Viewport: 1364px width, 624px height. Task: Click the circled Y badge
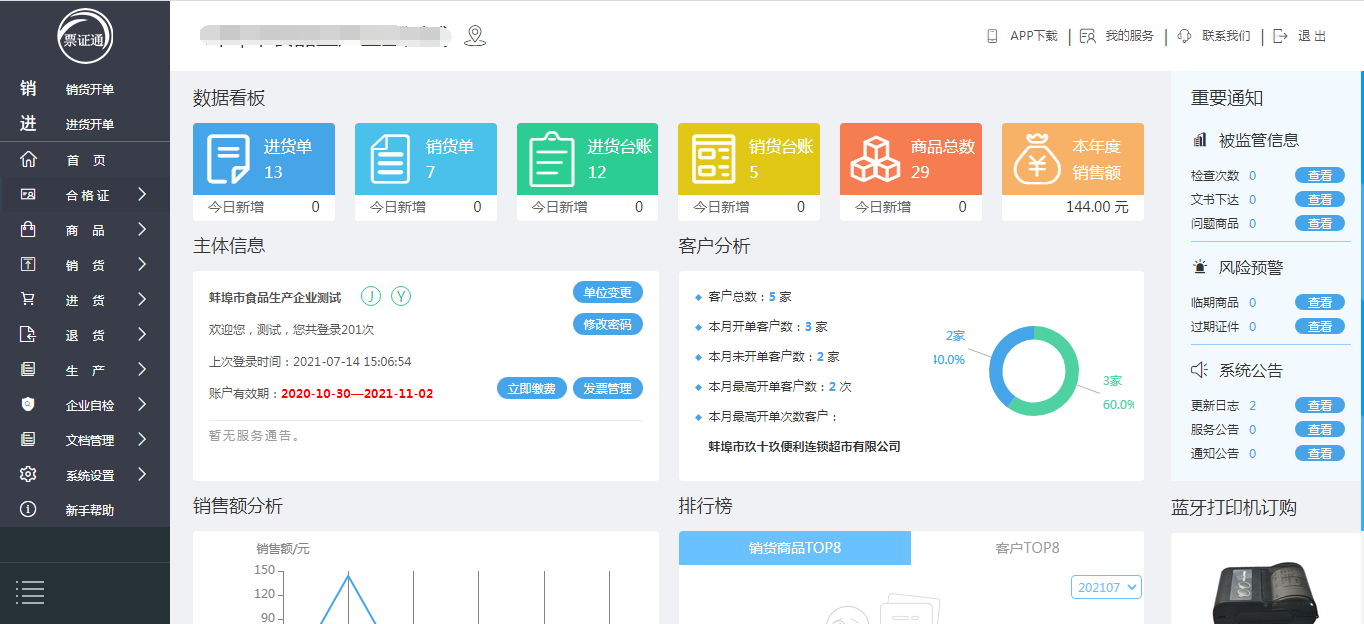(401, 296)
